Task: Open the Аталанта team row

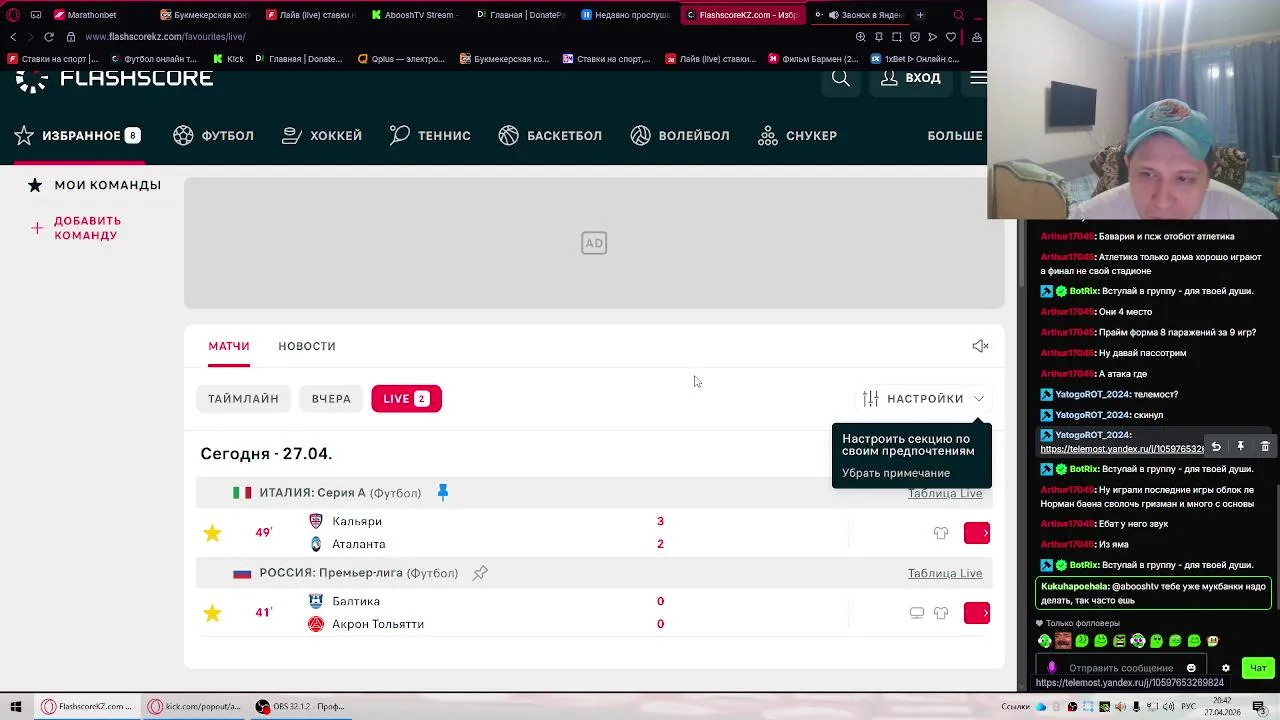Action: click(x=359, y=544)
